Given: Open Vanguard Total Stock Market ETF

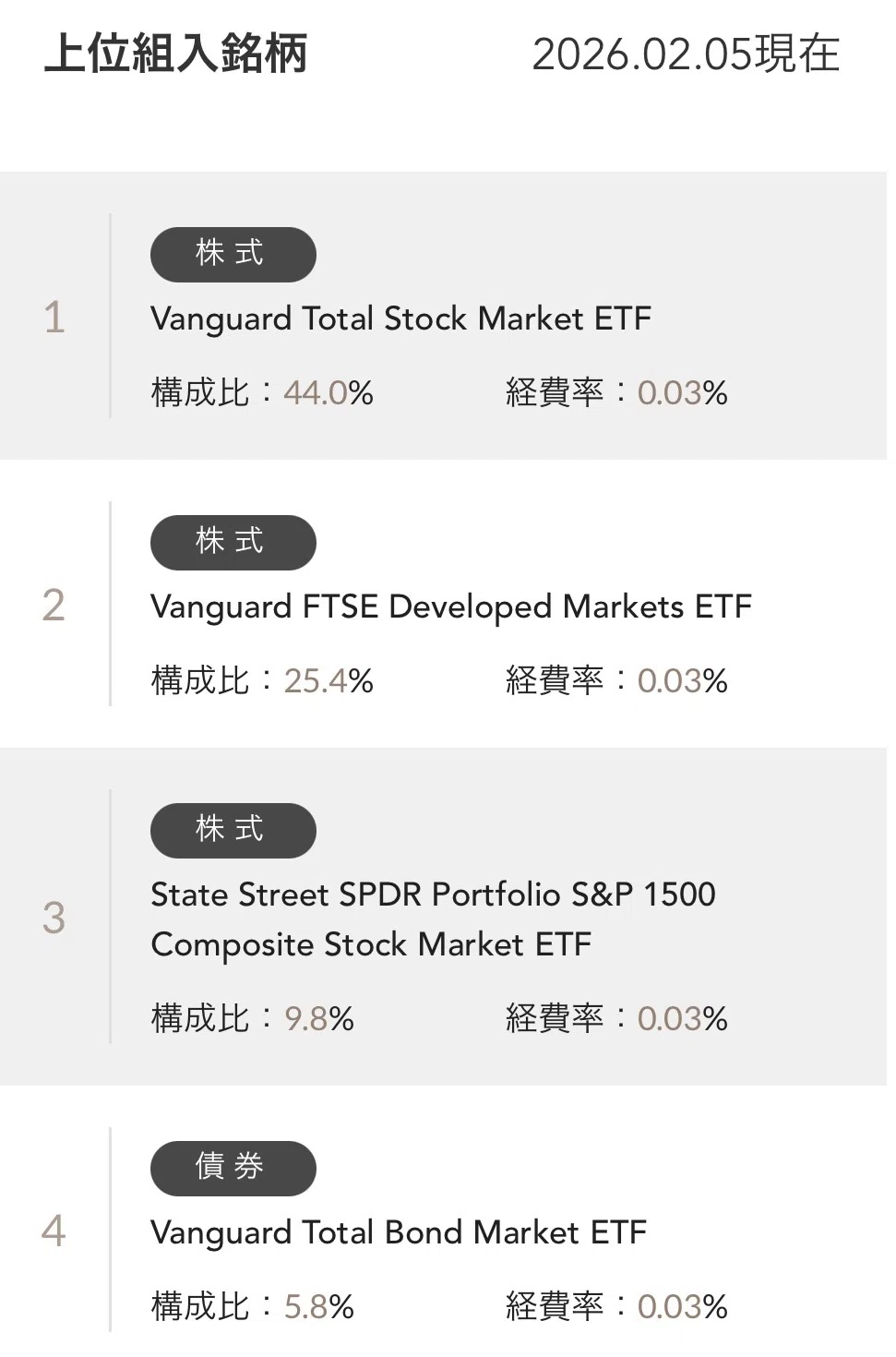Looking at the screenshot, I should [x=400, y=318].
